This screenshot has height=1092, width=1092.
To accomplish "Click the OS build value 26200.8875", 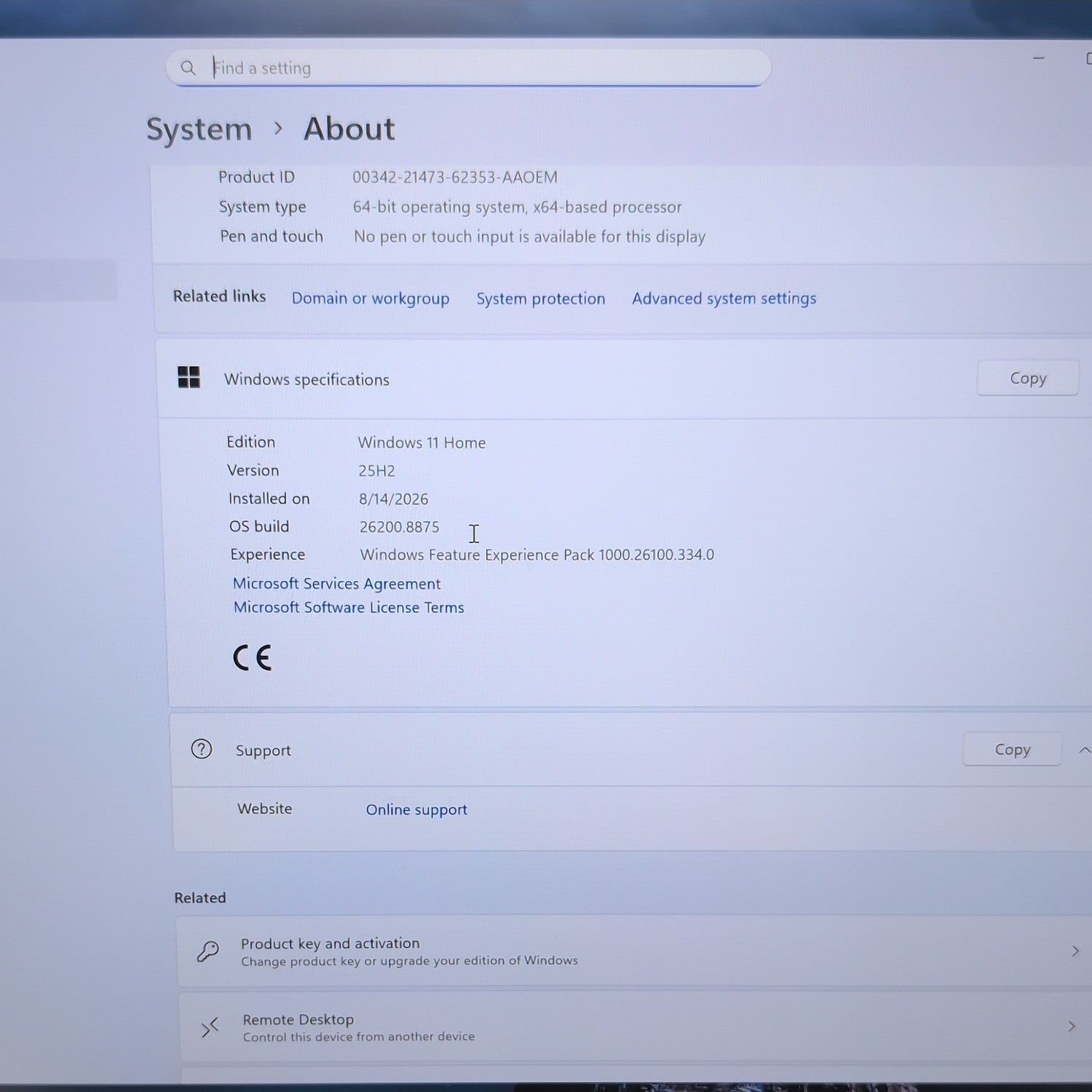I will (x=400, y=527).
